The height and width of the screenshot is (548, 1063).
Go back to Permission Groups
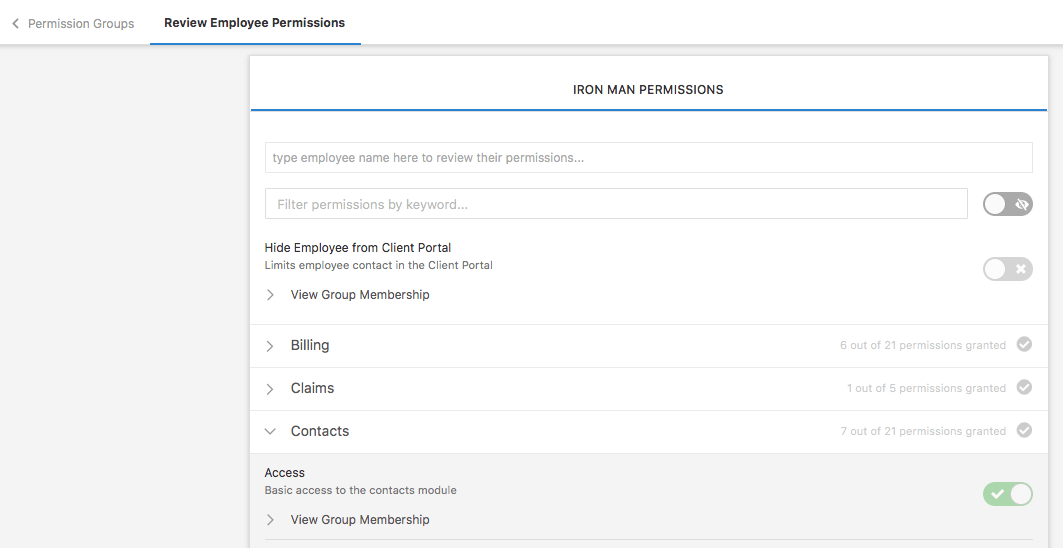coord(81,24)
